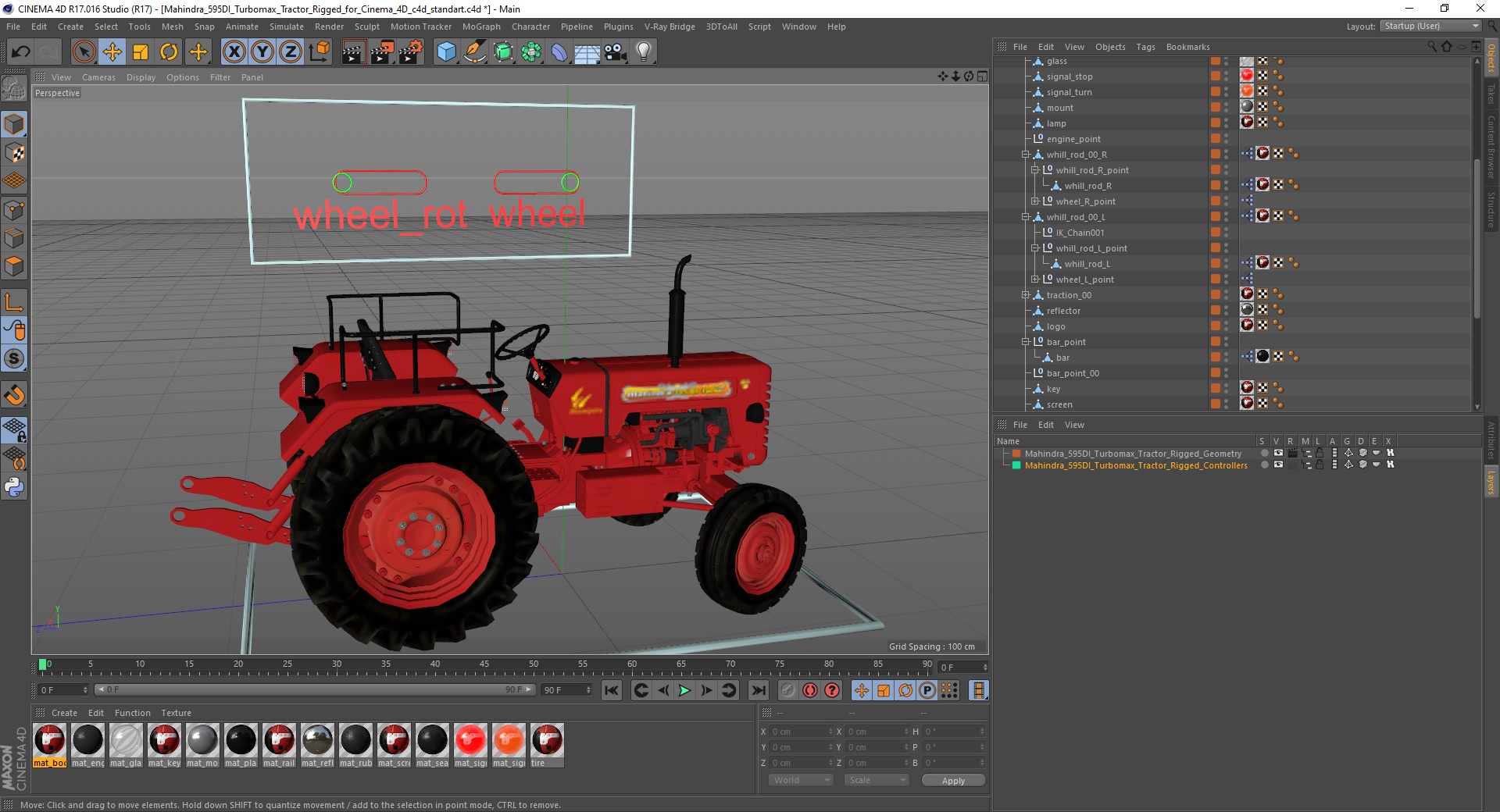Screen dimensions: 1500x812
Task: Enable the Snap S icon
Action: [x=14, y=358]
